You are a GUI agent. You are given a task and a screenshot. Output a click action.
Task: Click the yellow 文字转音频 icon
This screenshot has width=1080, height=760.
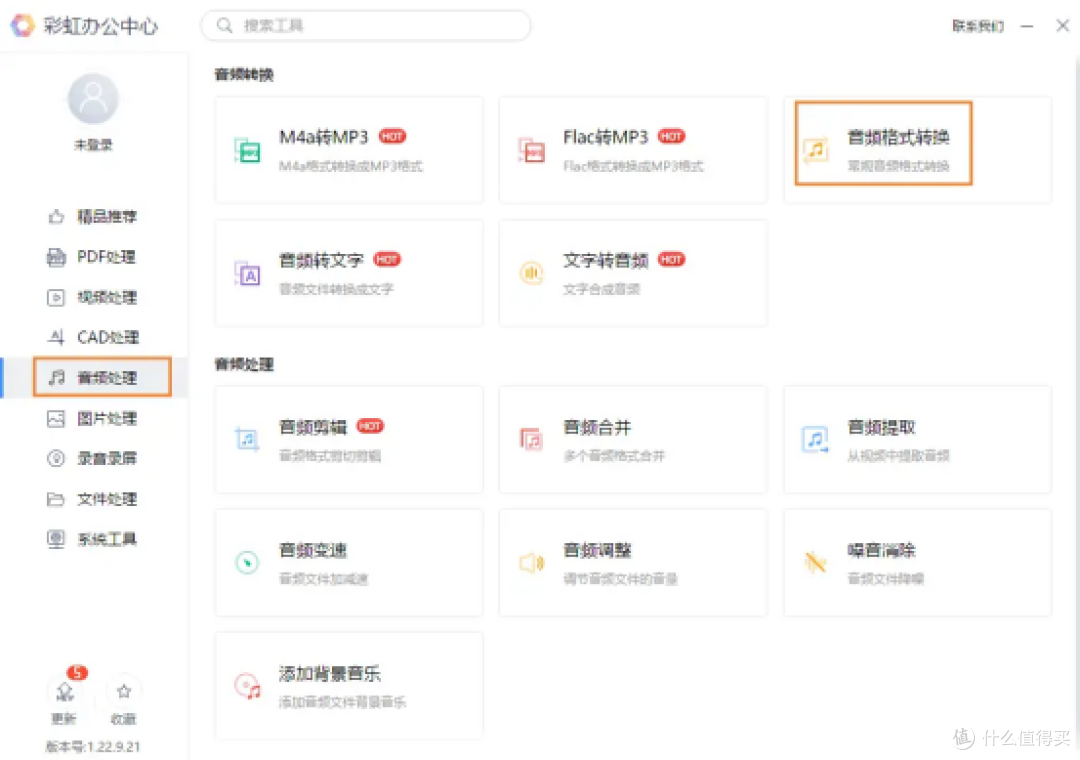(x=532, y=274)
